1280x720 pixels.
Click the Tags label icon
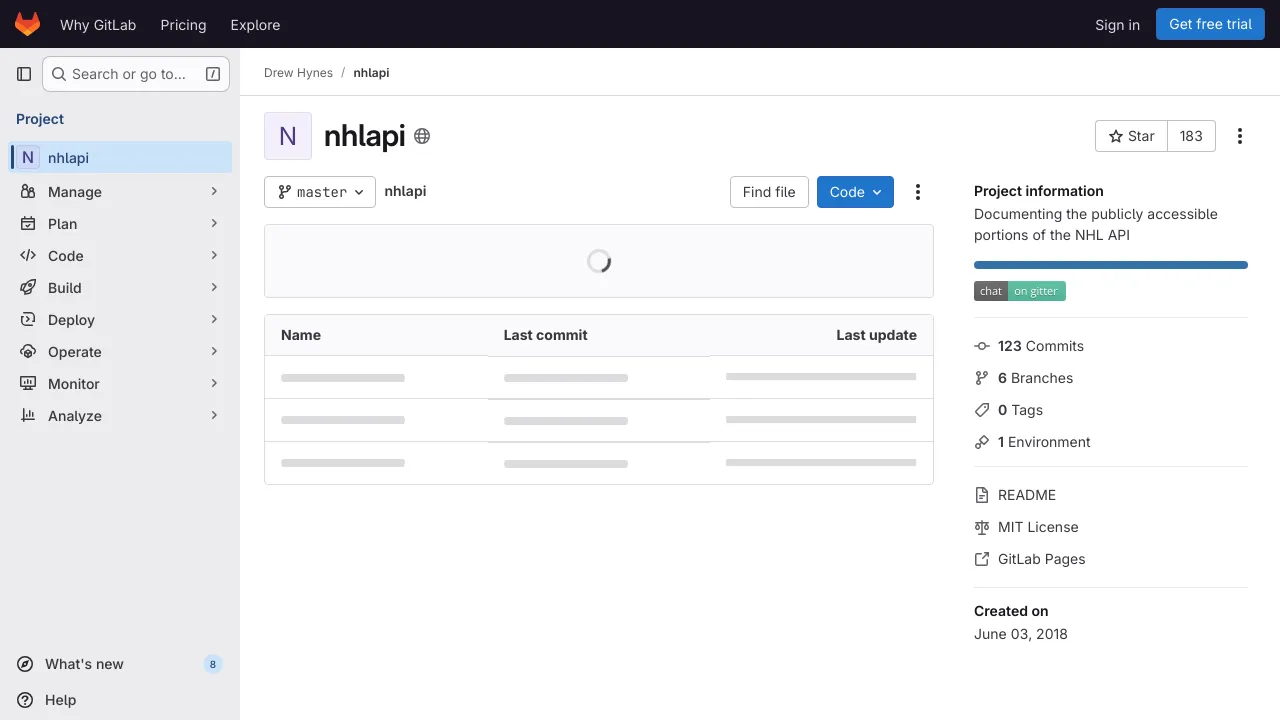point(982,410)
